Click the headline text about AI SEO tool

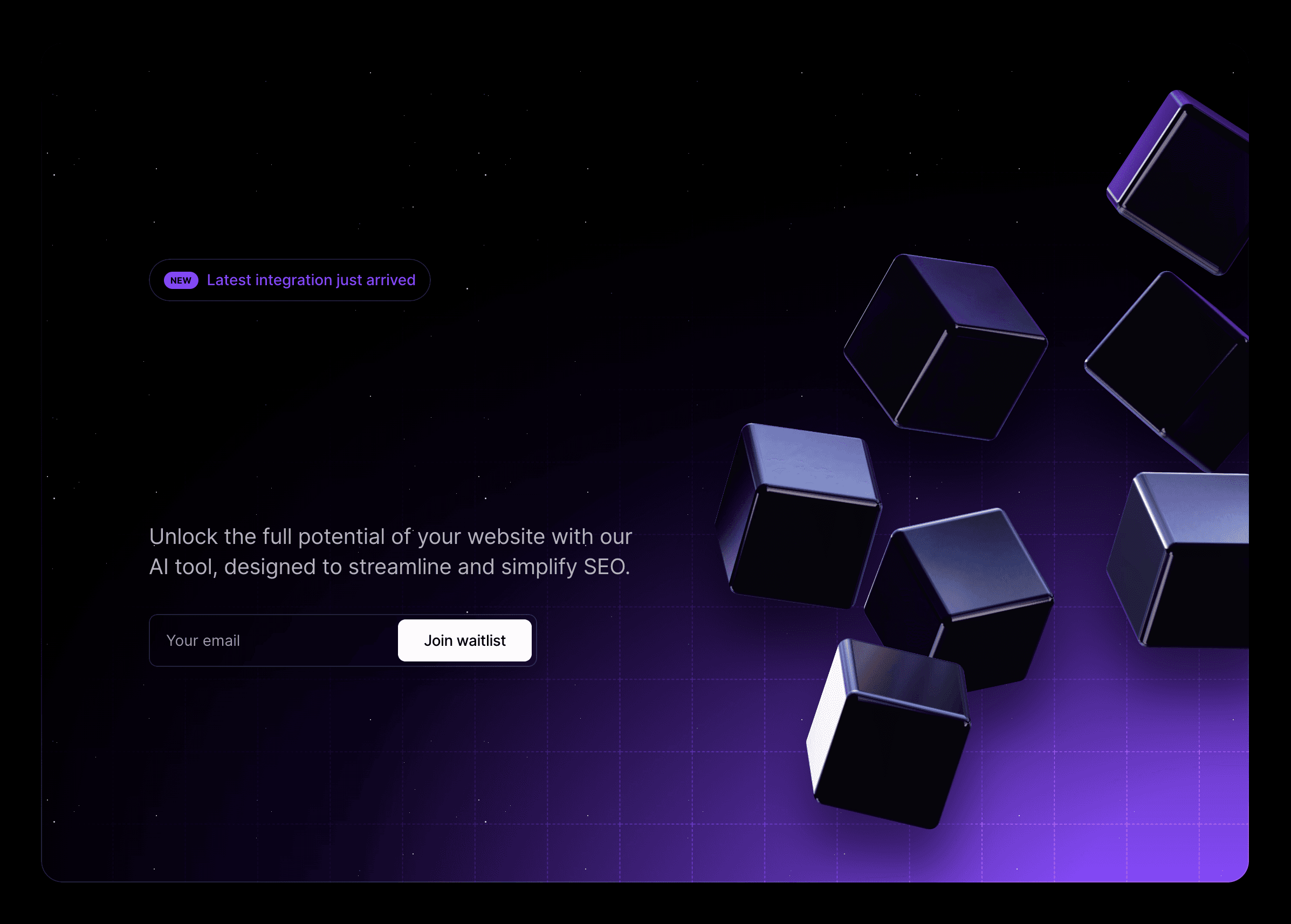point(390,551)
